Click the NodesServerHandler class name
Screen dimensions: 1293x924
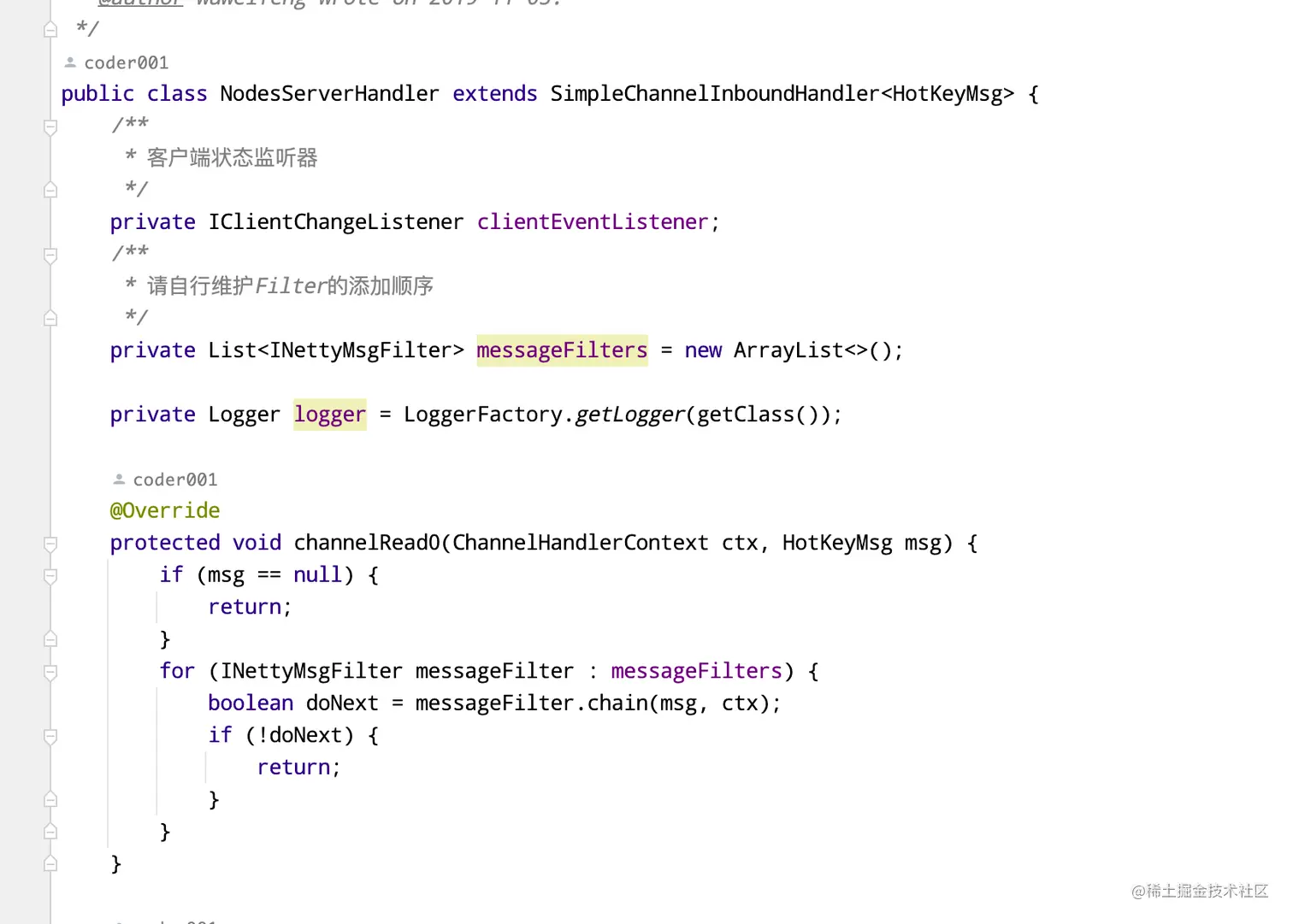click(329, 93)
